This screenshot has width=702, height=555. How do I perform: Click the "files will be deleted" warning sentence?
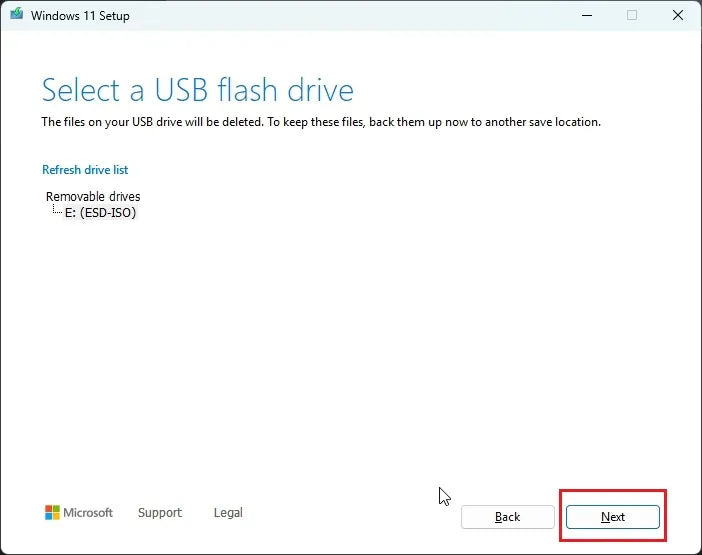point(161,122)
